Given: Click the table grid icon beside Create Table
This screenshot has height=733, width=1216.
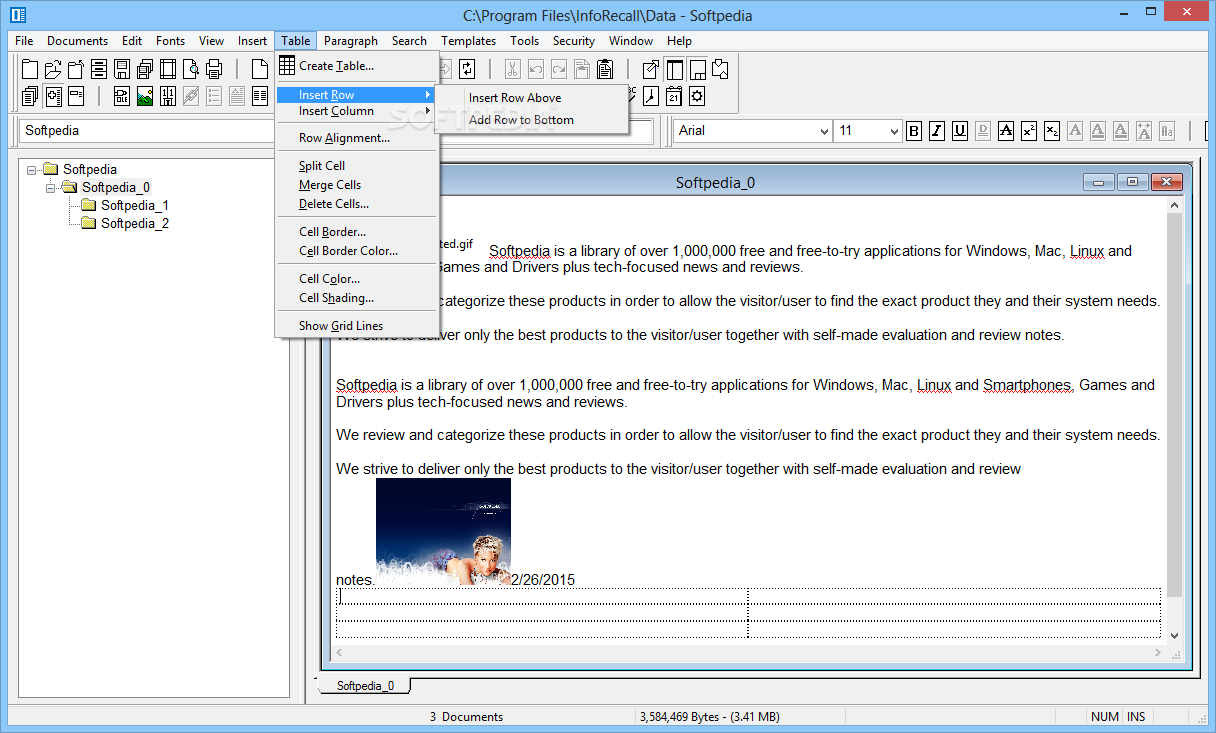Looking at the screenshot, I should [287, 66].
